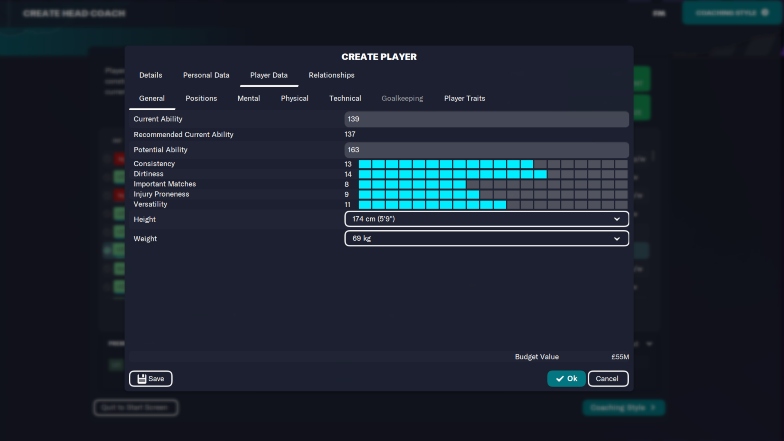Click the Dirtiness value 14

348,174
